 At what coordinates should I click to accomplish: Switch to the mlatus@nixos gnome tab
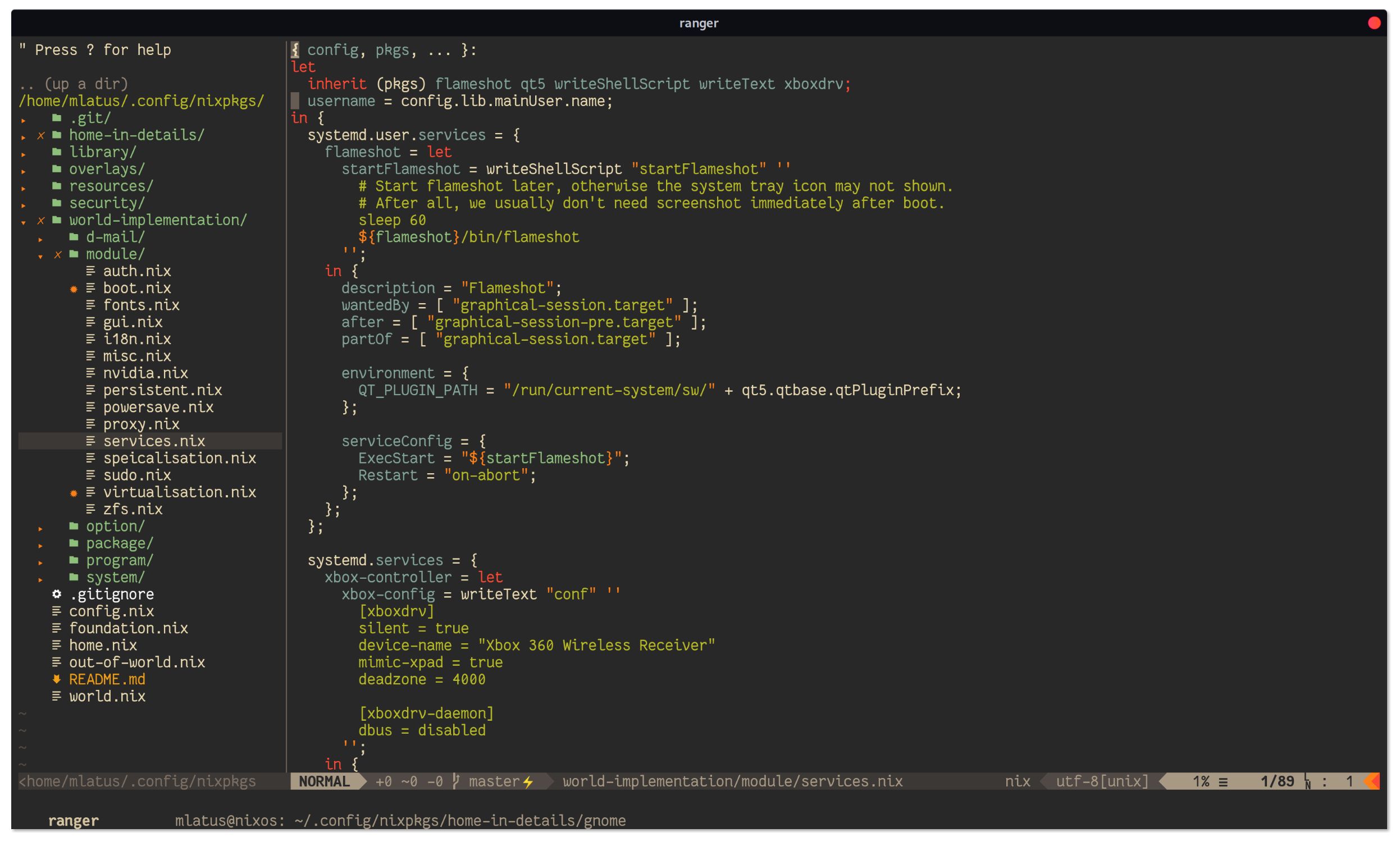coord(400,821)
